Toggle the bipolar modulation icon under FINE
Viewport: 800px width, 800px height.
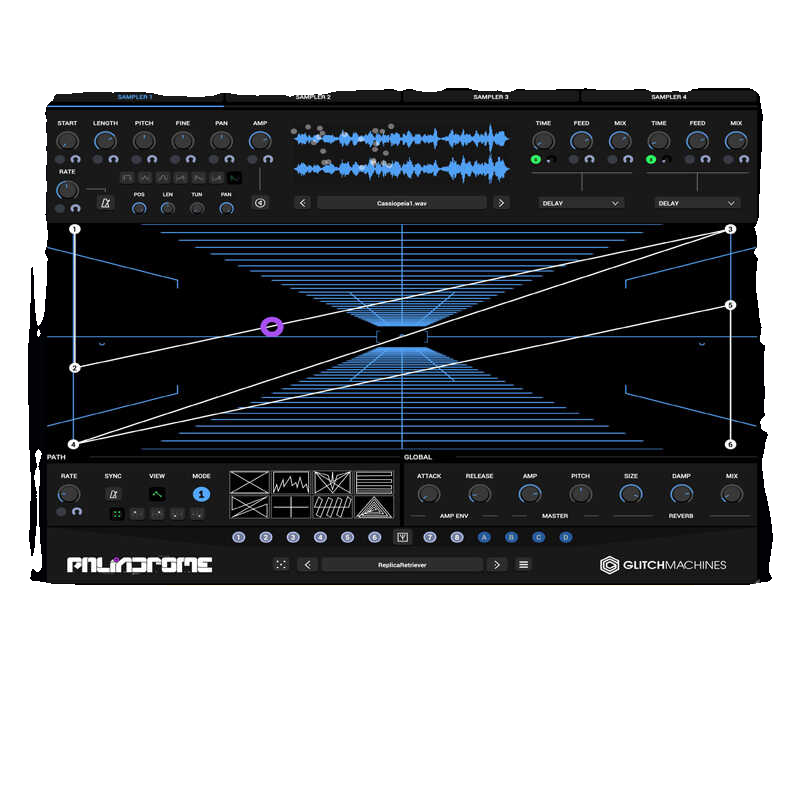click(x=191, y=160)
